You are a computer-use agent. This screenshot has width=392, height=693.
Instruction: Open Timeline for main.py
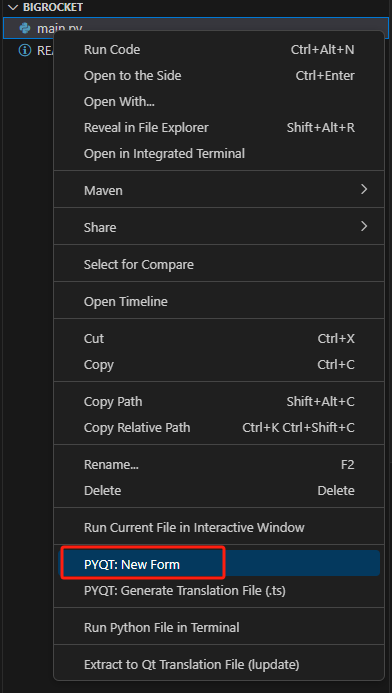219,302
